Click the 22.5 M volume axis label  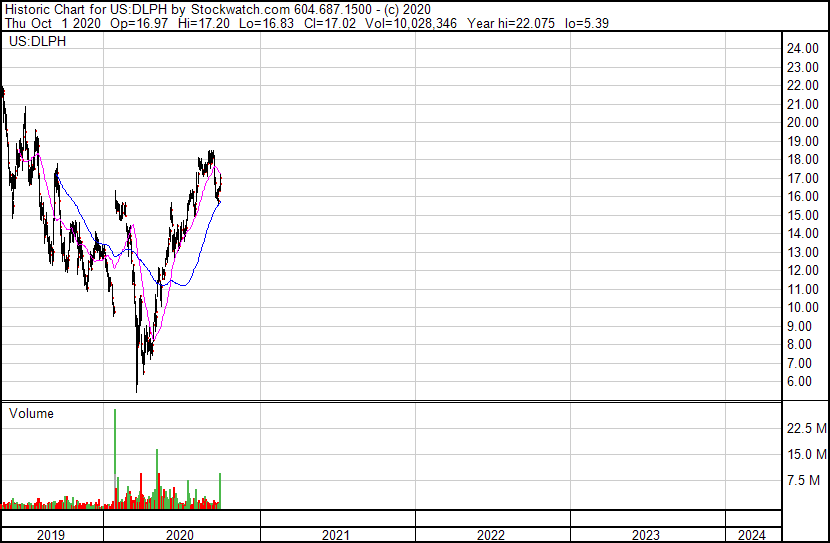click(x=806, y=429)
